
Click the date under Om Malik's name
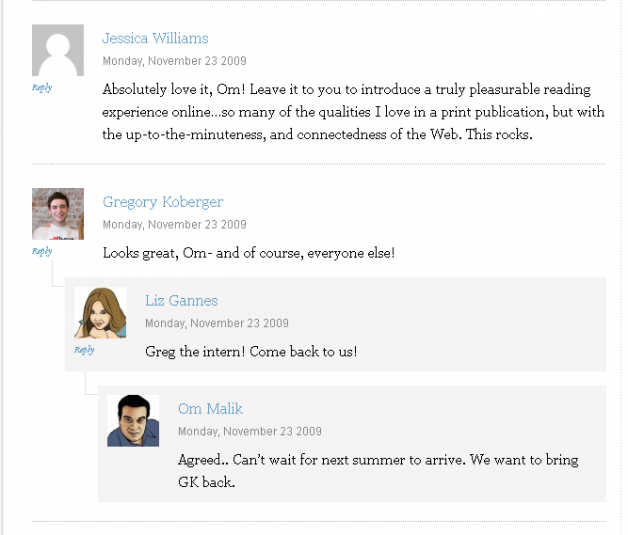[x=250, y=431]
